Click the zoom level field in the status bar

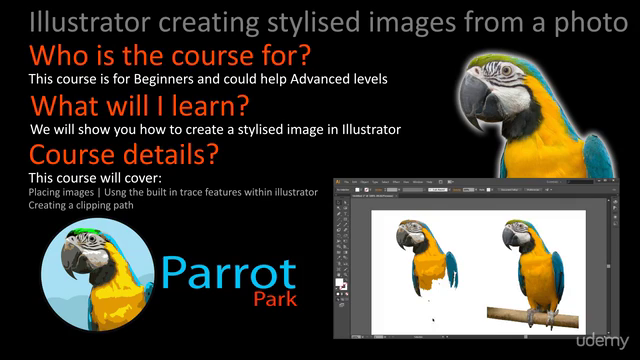tap(357, 337)
